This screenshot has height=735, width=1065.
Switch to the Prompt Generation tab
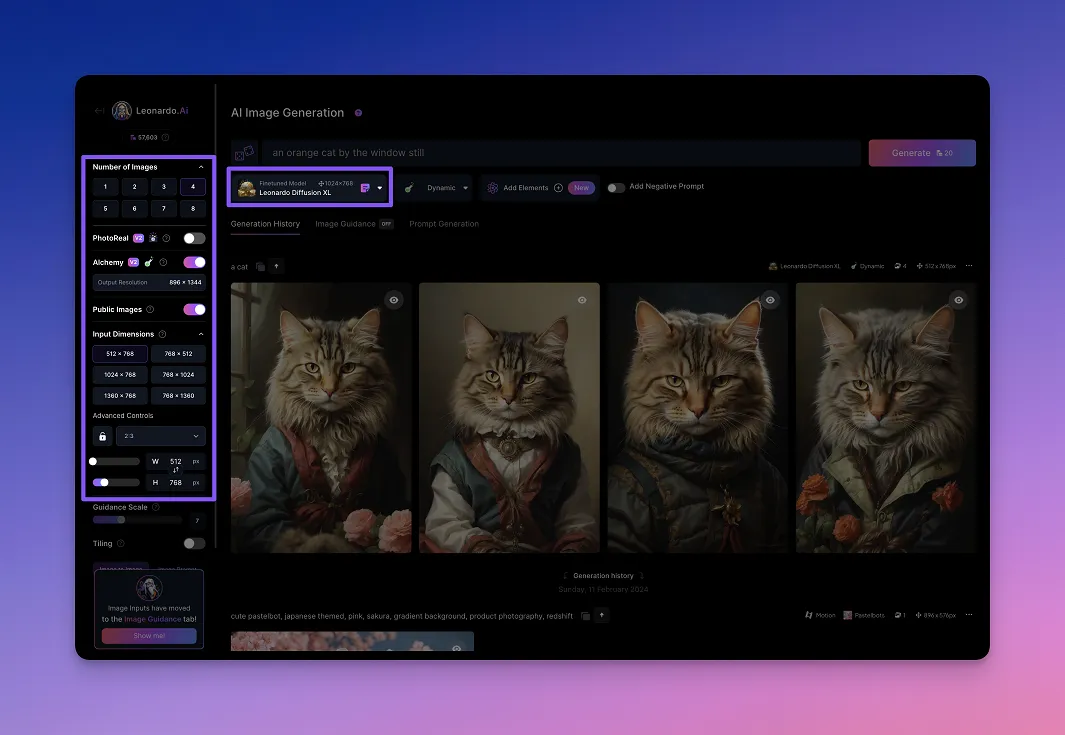pyautogui.click(x=444, y=224)
